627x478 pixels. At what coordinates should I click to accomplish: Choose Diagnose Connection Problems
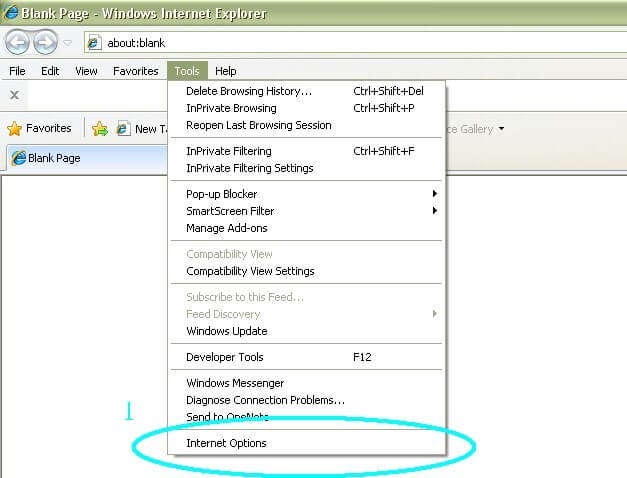[306, 400]
